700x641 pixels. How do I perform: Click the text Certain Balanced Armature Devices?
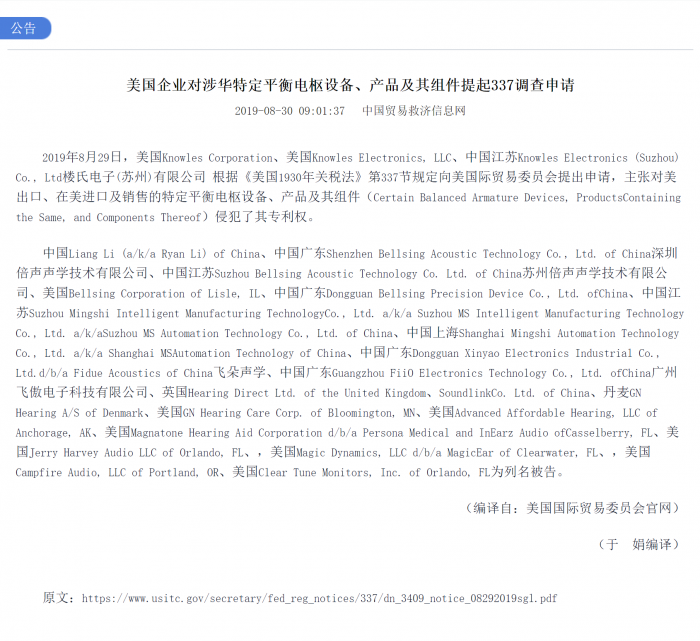coord(469,197)
